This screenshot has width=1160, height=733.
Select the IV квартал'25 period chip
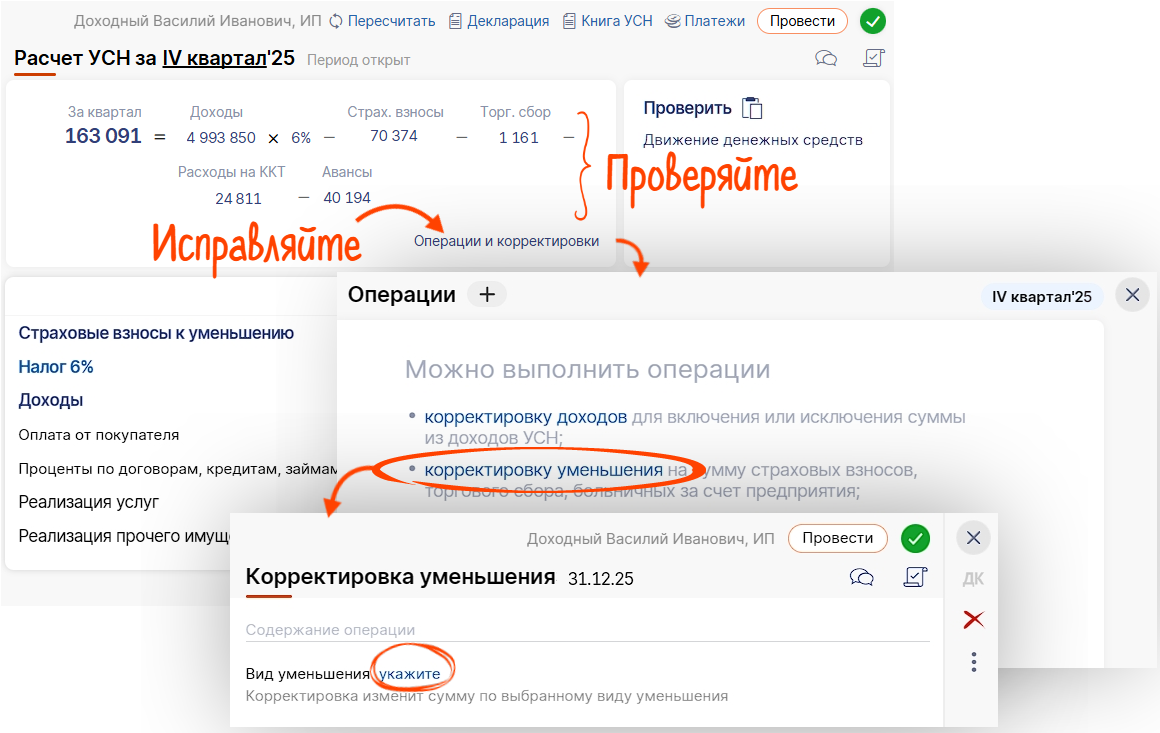pos(1042,297)
